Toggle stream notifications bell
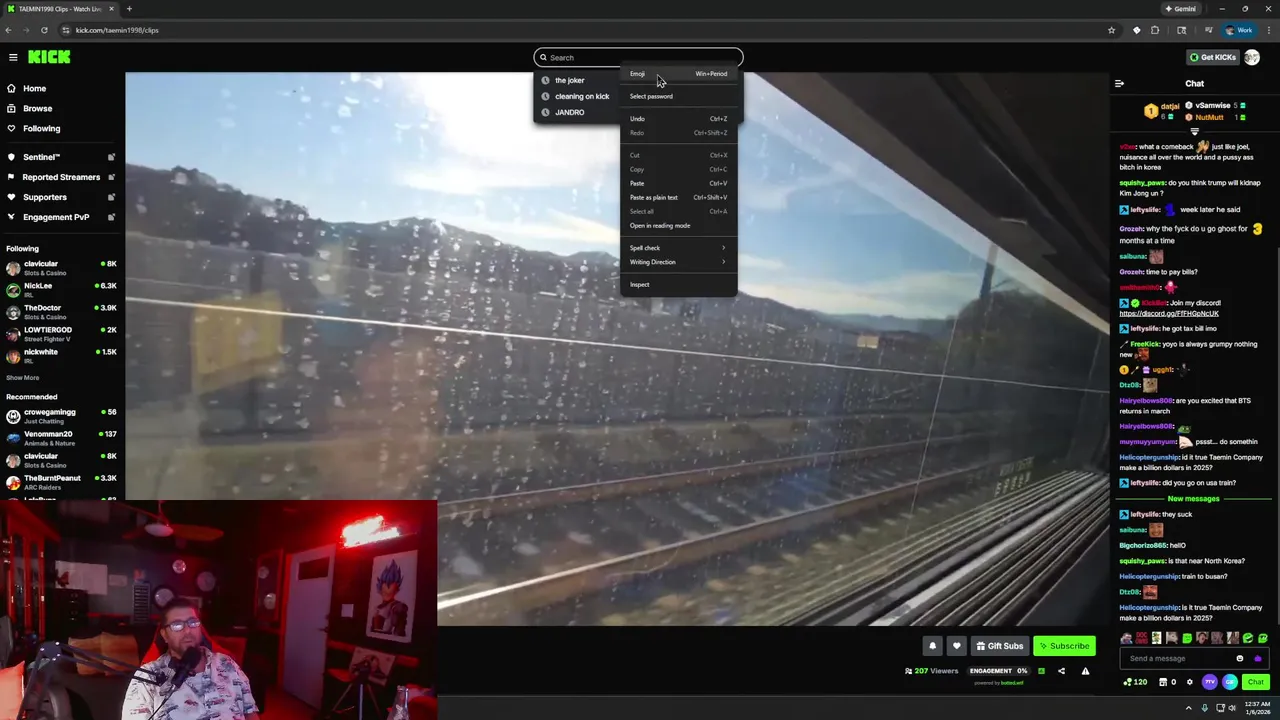Image resolution: width=1280 pixels, height=720 pixels. point(932,646)
